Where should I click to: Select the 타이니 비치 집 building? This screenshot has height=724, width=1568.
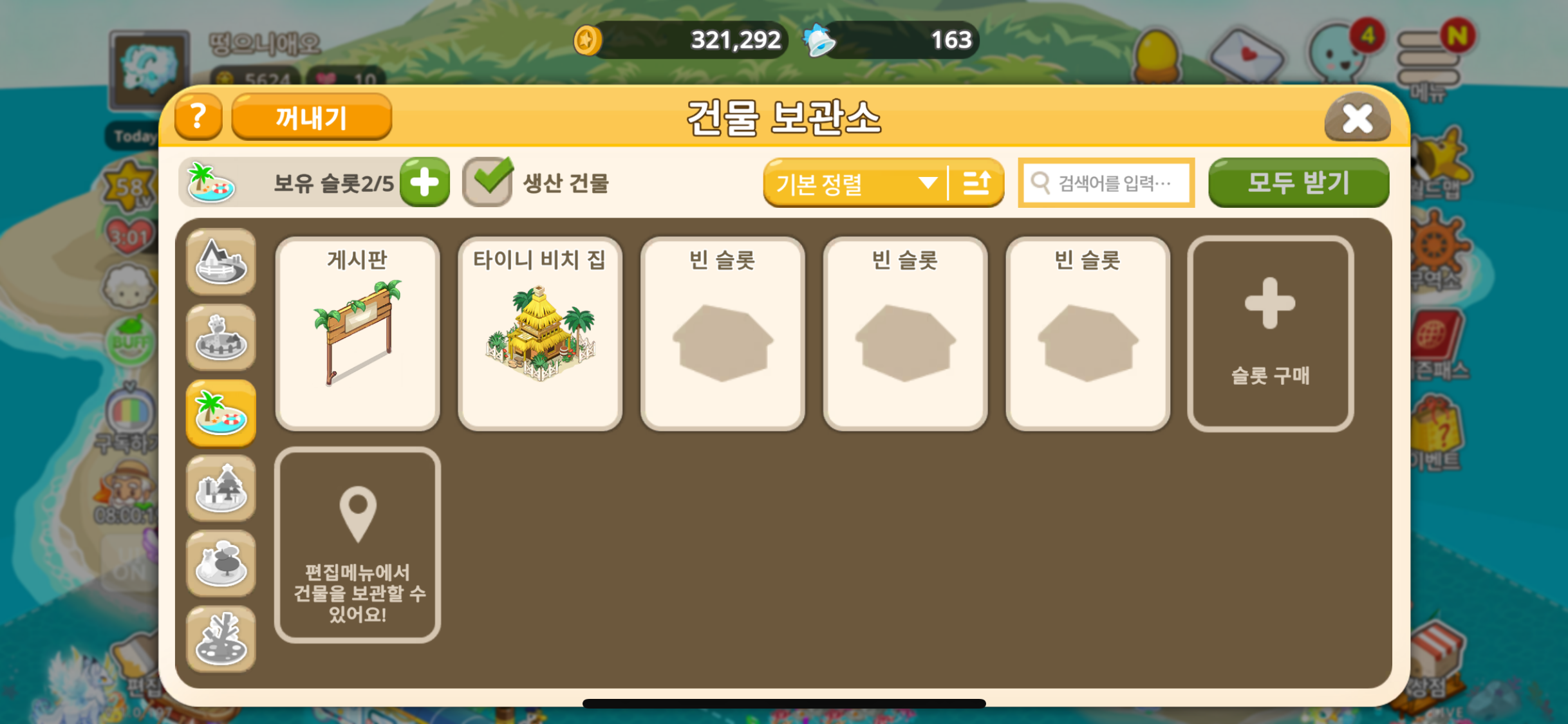[540, 333]
